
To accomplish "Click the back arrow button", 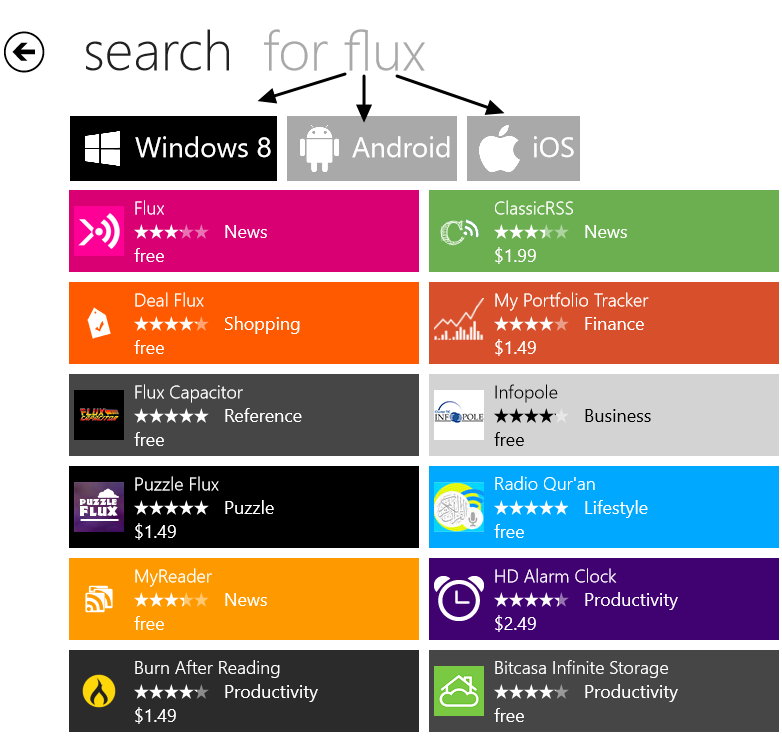I will (23, 52).
